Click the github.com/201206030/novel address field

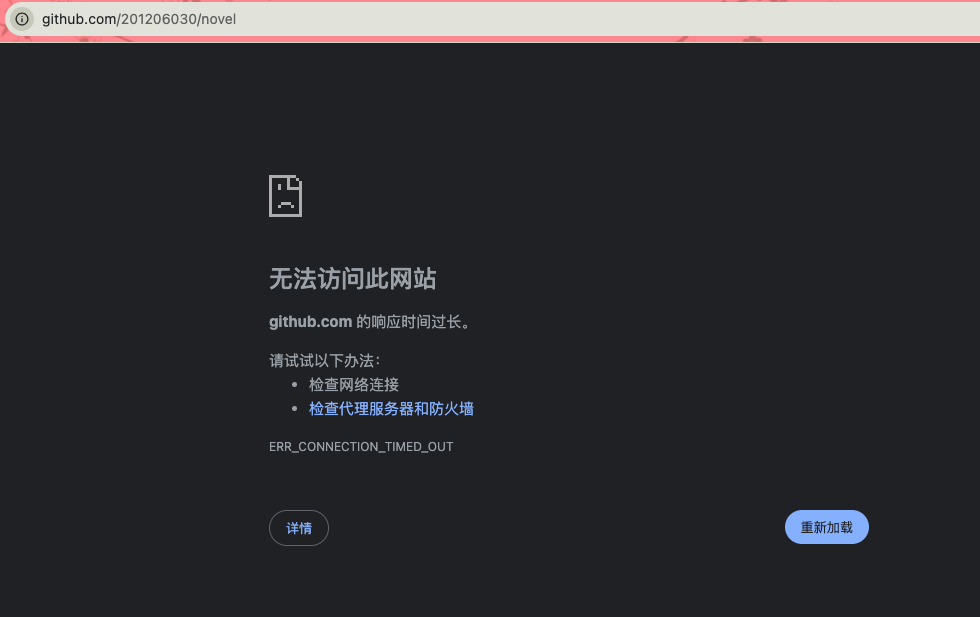click(x=494, y=19)
